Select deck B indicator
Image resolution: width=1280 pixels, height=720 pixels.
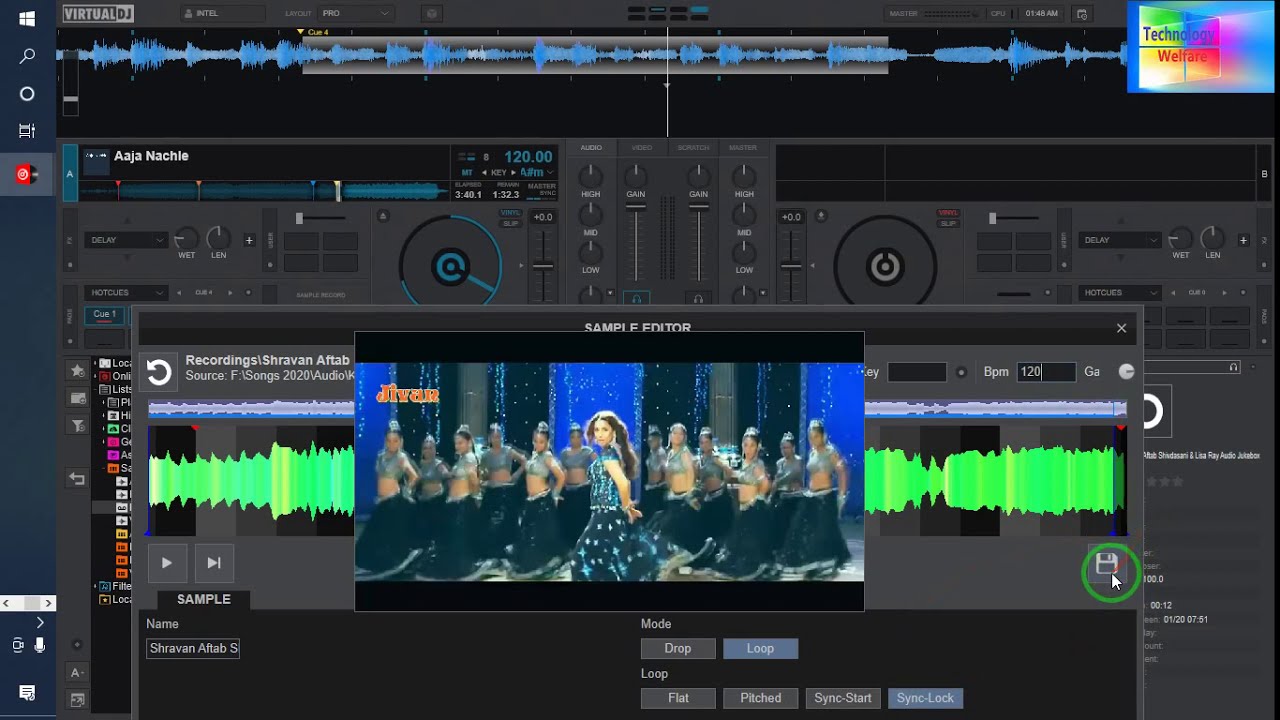(1264, 174)
